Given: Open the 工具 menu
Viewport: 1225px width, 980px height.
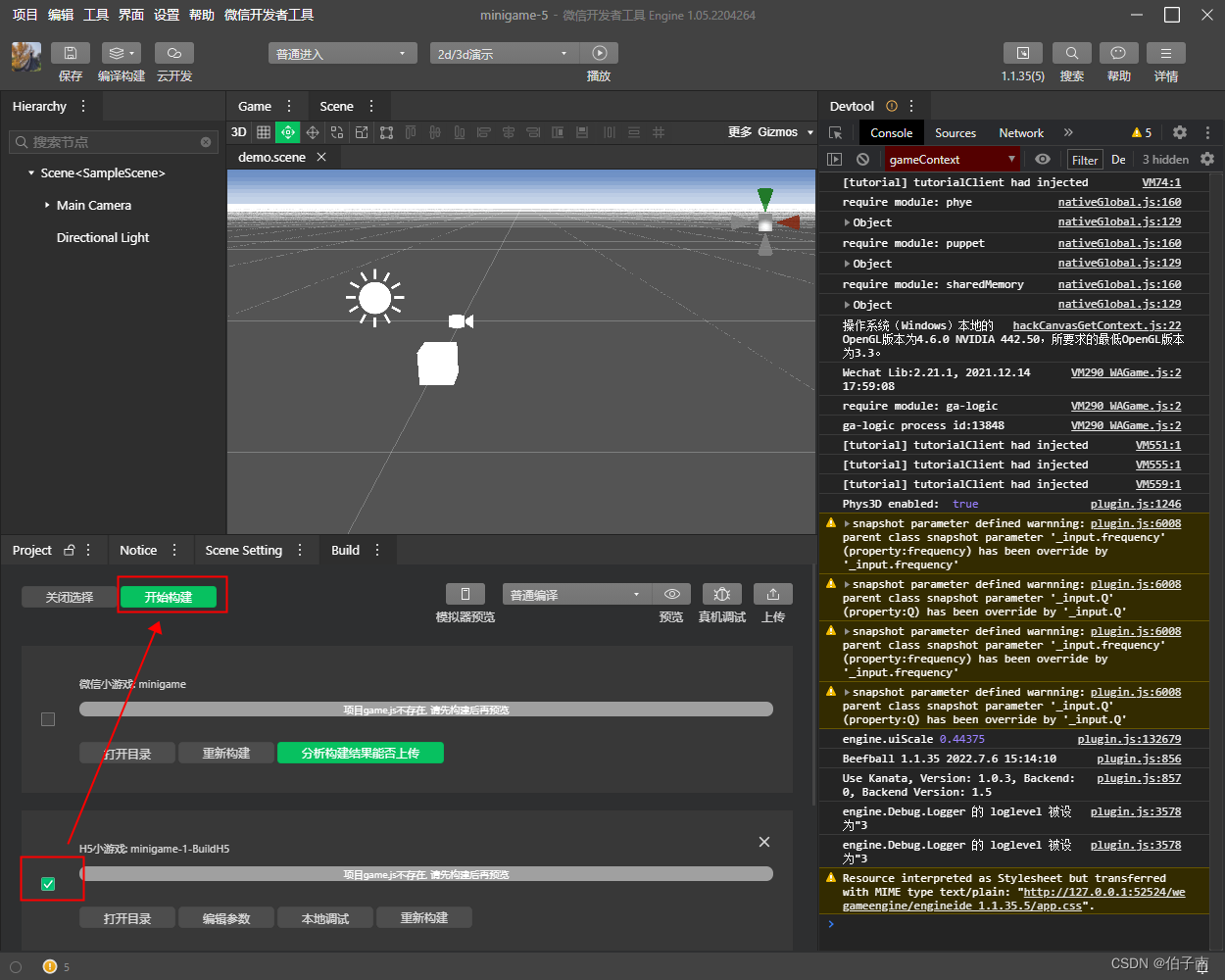Looking at the screenshot, I should coord(96,15).
